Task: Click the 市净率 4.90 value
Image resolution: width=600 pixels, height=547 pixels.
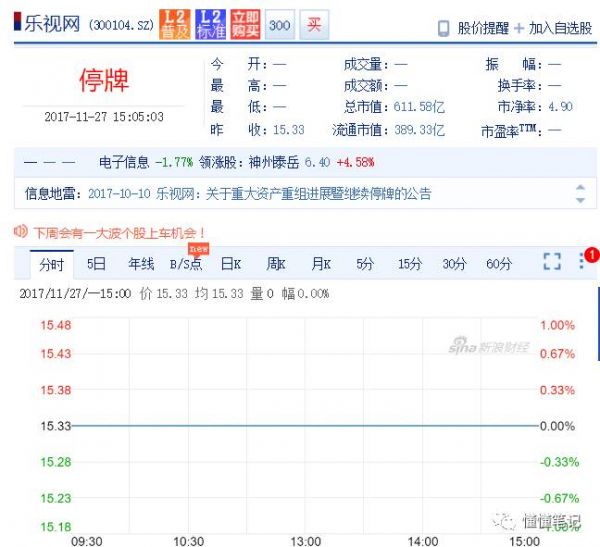Action: [560, 106]
